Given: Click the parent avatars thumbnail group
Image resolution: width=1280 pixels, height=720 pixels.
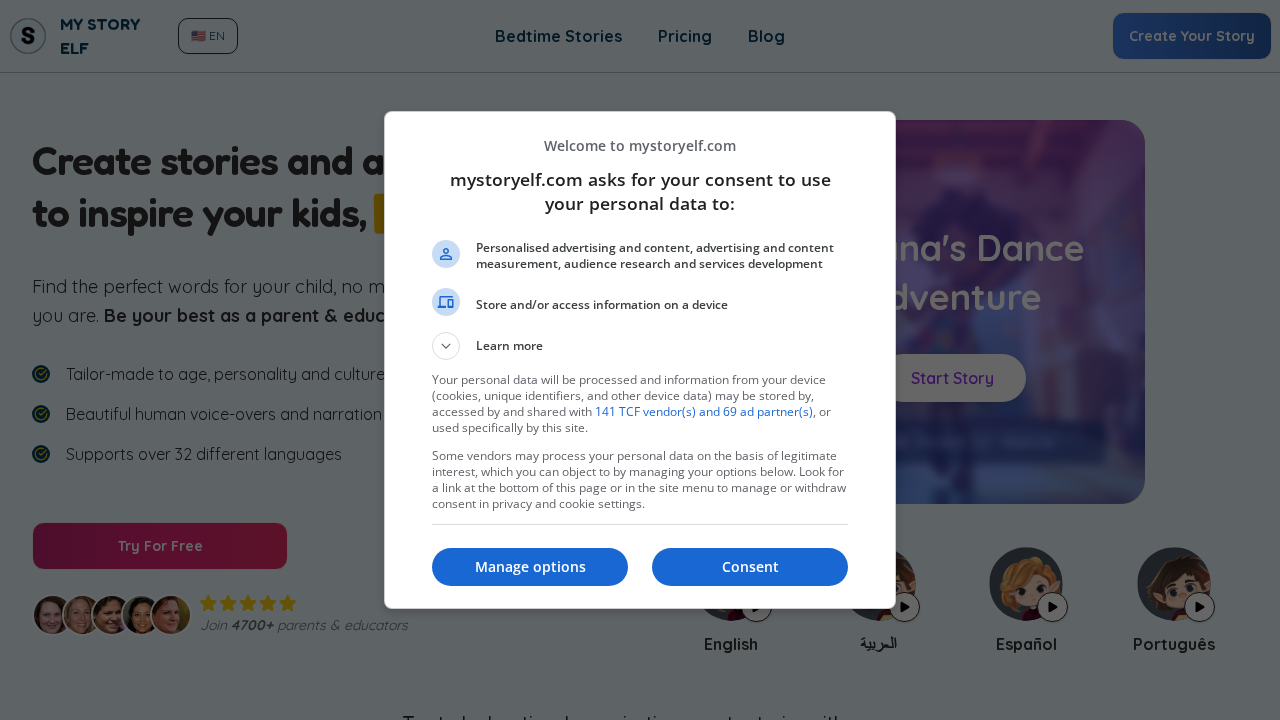Looking at the screenshot, I should pyautogui.click(x=113, y=615).
